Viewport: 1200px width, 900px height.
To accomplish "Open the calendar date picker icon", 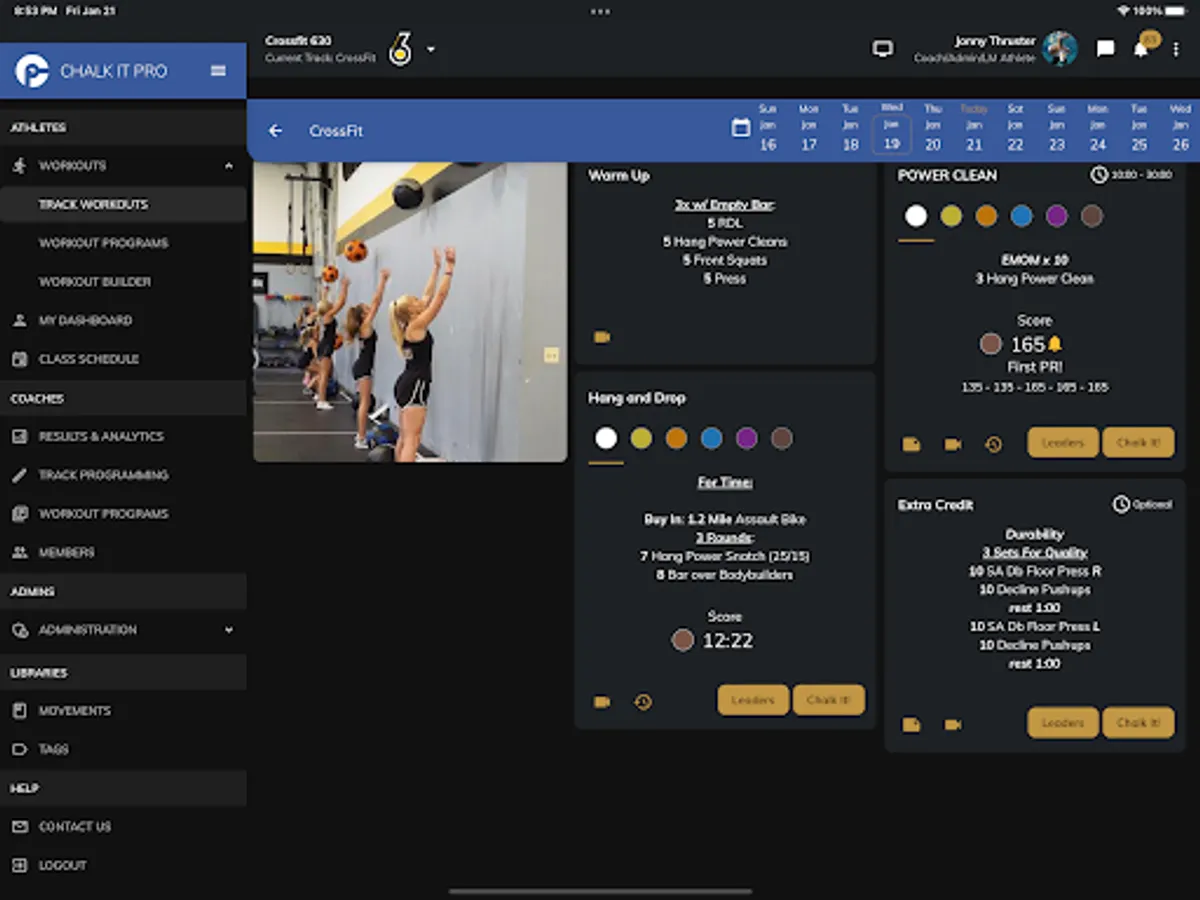I will [741, 127].
